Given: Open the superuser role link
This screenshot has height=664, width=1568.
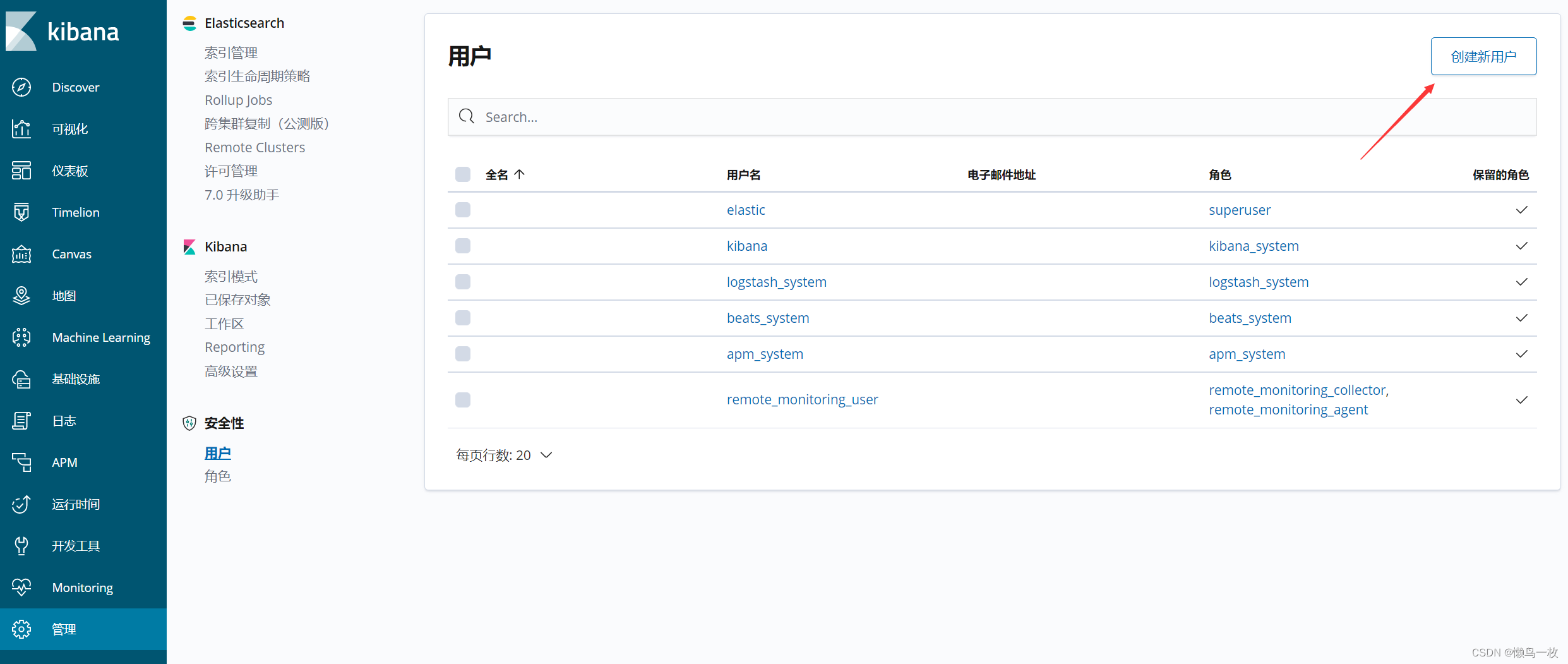Looking at the screenshot, I should coord(1240,210).
